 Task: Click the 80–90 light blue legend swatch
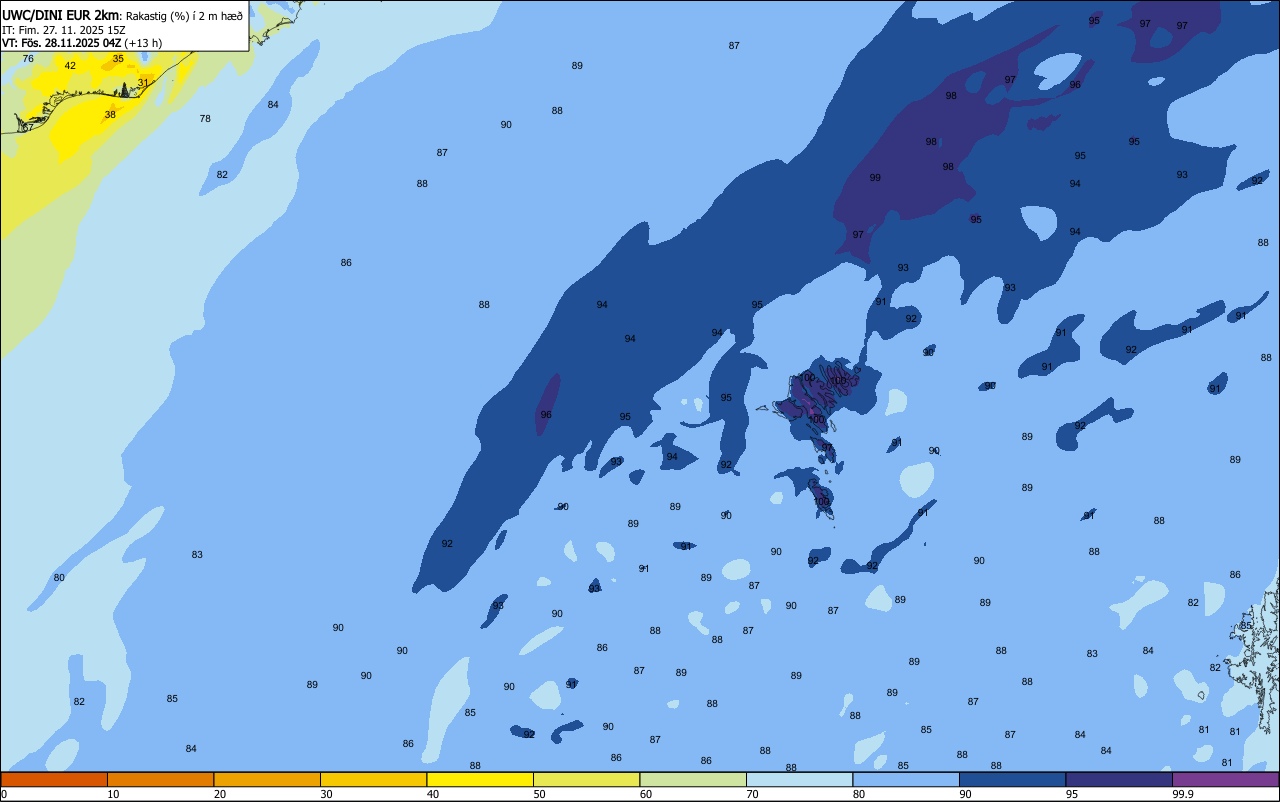pyautogui.click(x=906, y=779)
